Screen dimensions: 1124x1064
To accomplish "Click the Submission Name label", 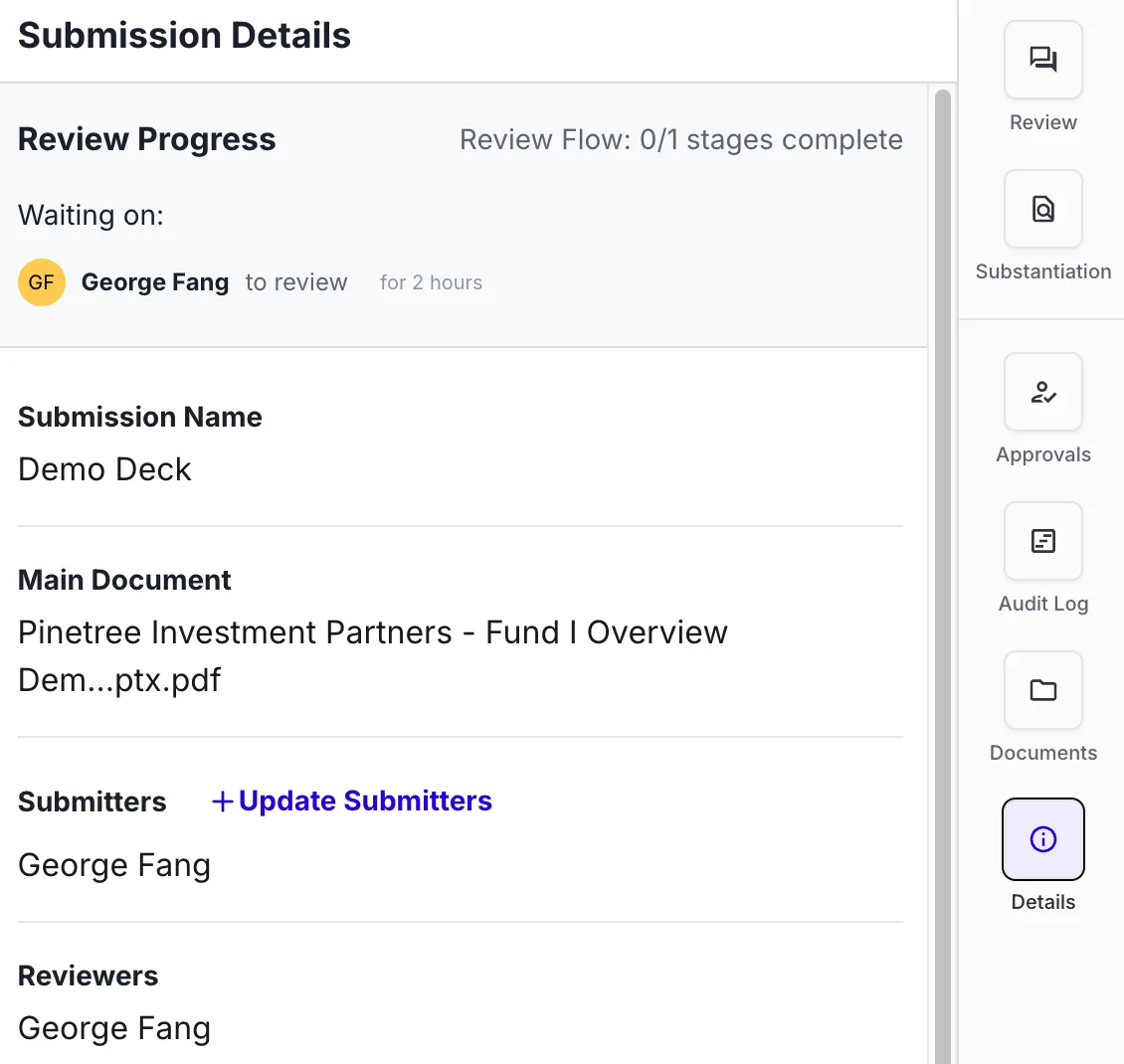I will (140, 417).
